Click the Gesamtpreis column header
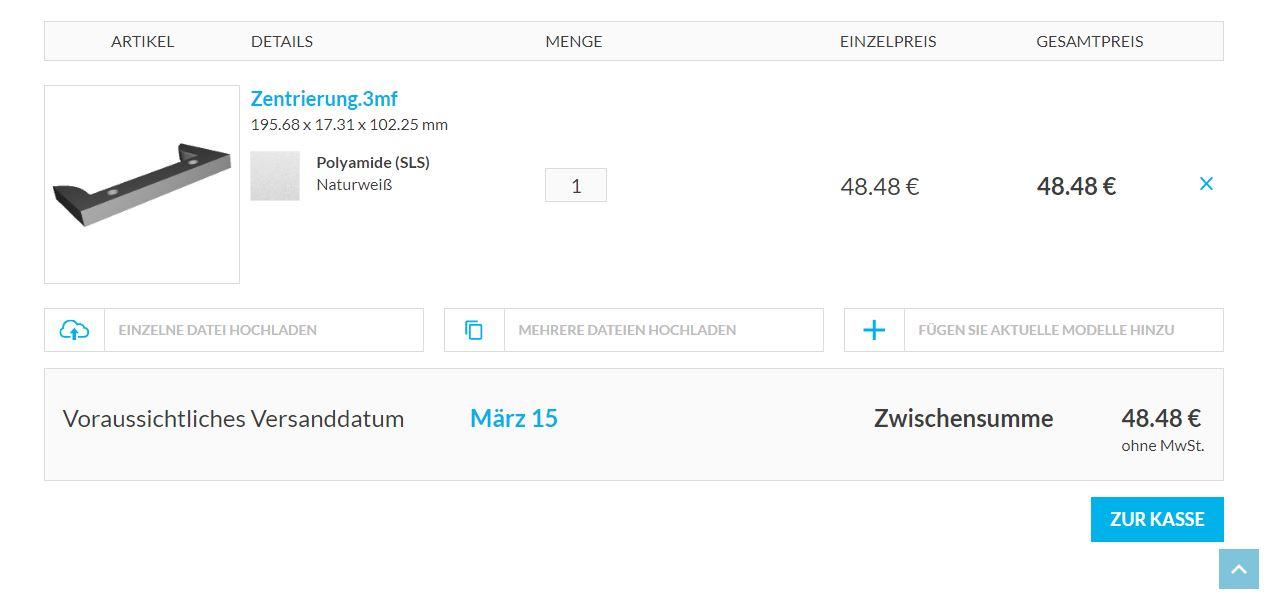The height and width of the screenshot is (598, 1267). pyautogui.click(x=1090, y=41)
